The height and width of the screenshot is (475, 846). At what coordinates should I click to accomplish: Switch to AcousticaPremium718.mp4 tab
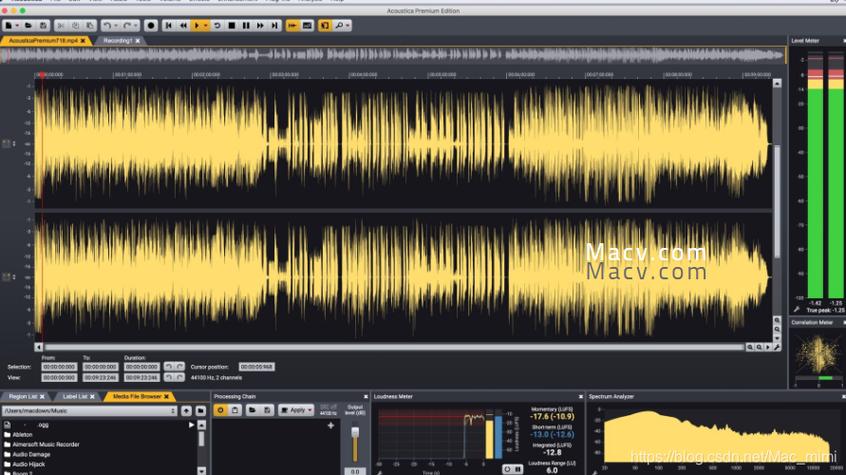43,40
